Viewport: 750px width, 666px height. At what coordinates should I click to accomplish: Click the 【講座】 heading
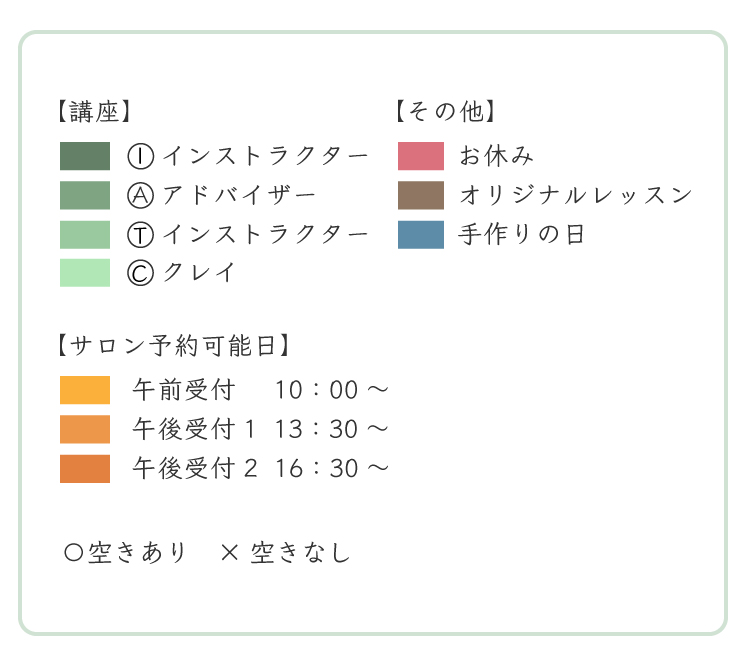click(94, 111)
